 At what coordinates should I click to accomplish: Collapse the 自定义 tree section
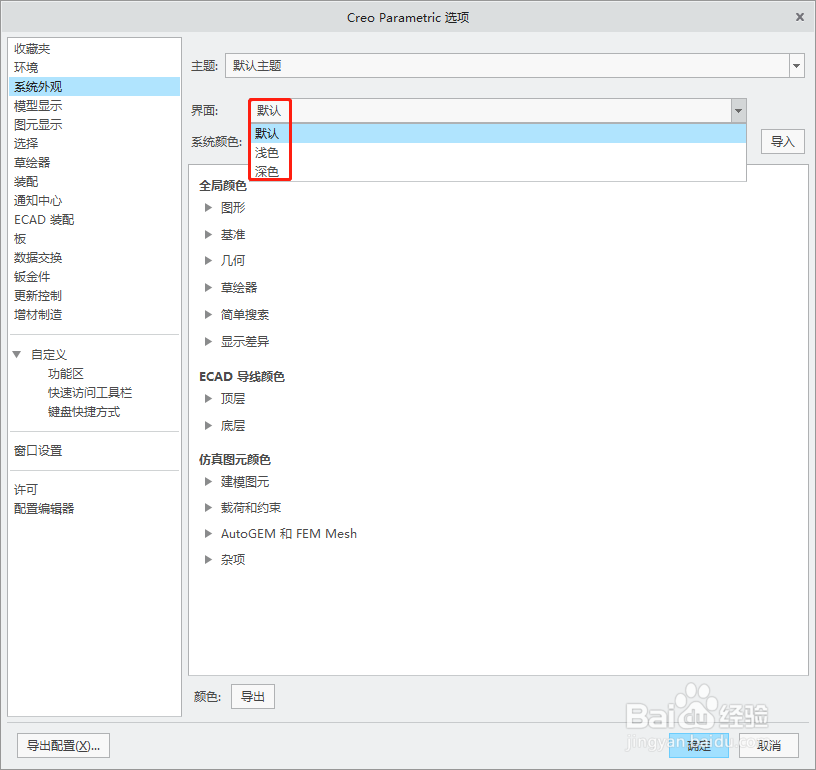17,355
